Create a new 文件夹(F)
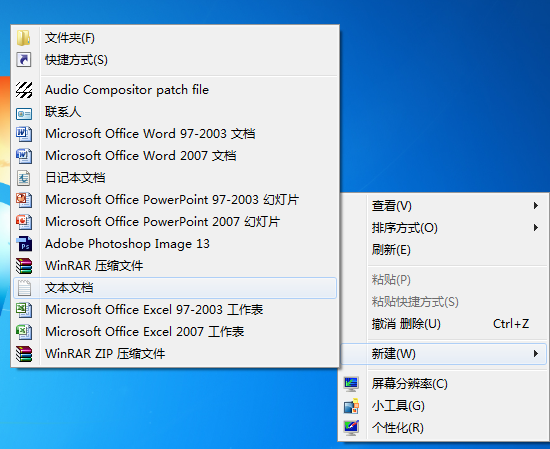The image size is (550, 449). click(x=175, y=38)
